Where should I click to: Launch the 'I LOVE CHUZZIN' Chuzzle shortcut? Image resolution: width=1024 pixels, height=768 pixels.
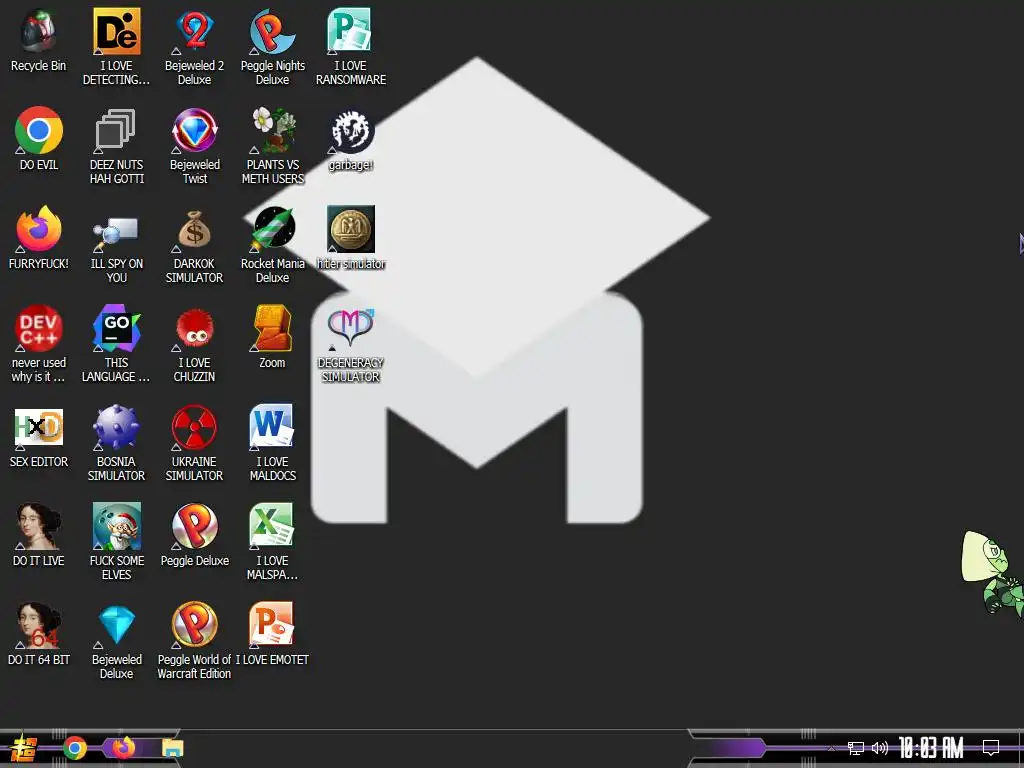point(195,328)
